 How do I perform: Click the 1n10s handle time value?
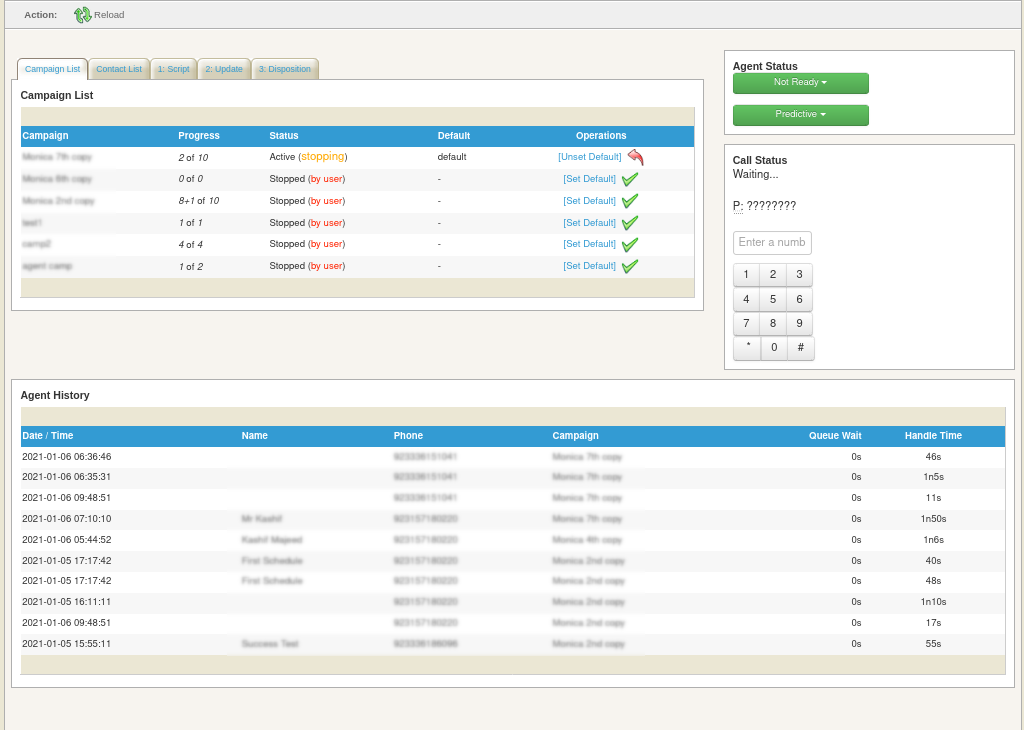click(x=933, y=602)
